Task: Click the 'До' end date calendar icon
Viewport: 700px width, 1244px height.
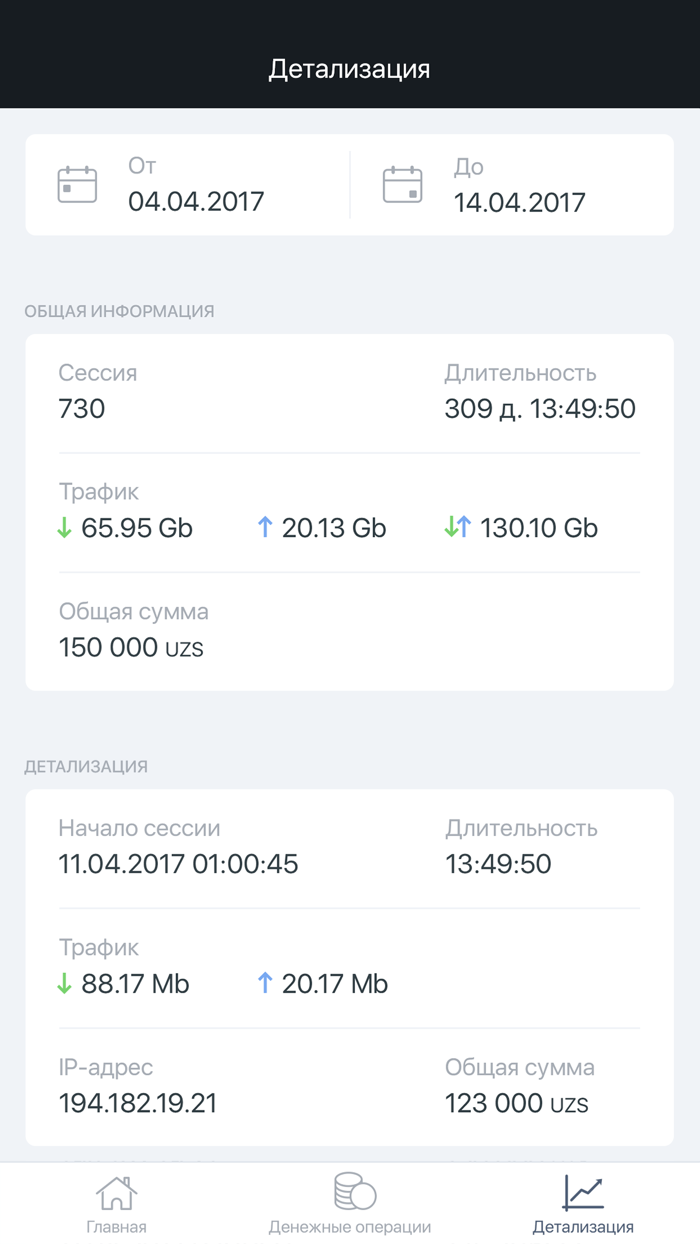Action: point(402,185)
